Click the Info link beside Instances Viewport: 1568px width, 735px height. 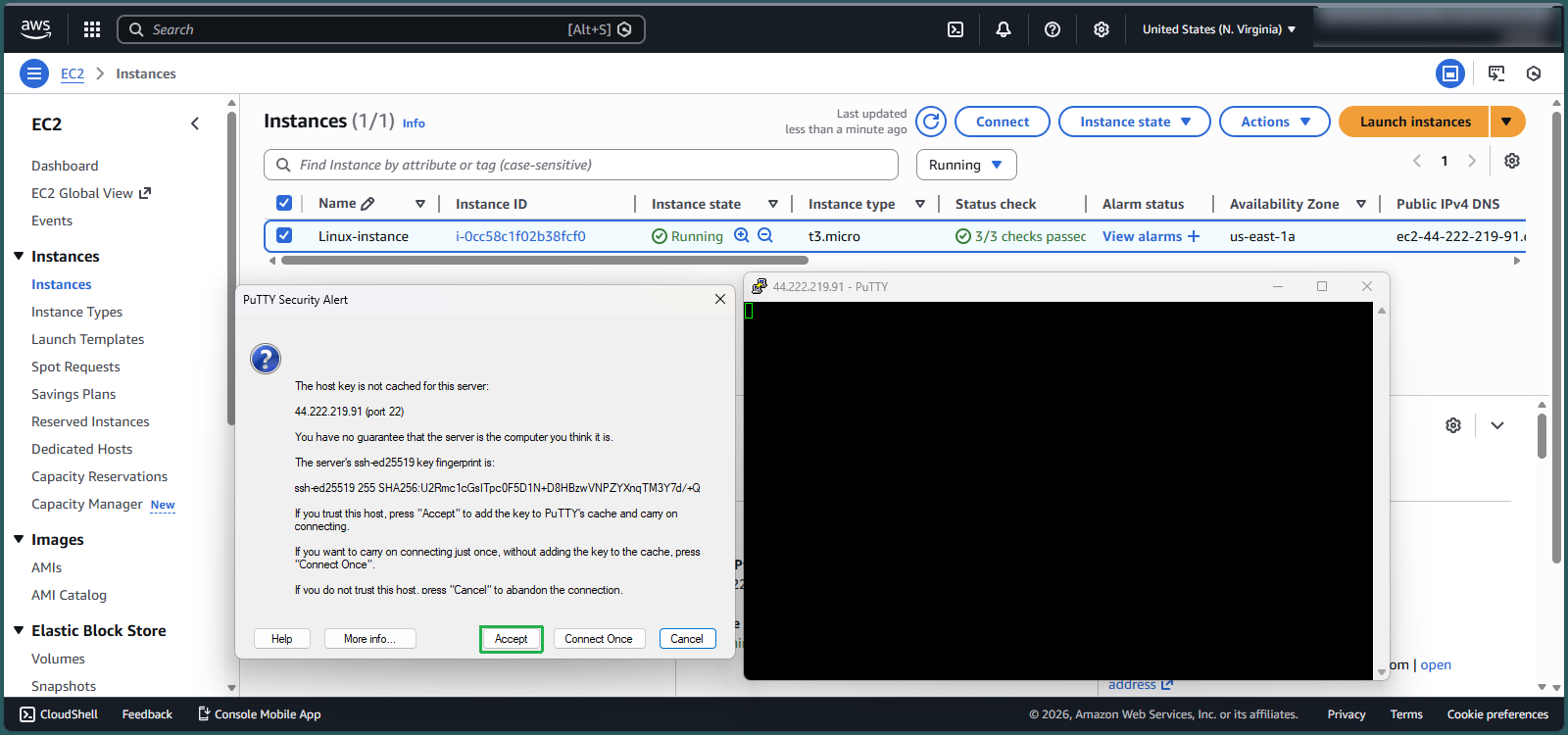point(414,123)
